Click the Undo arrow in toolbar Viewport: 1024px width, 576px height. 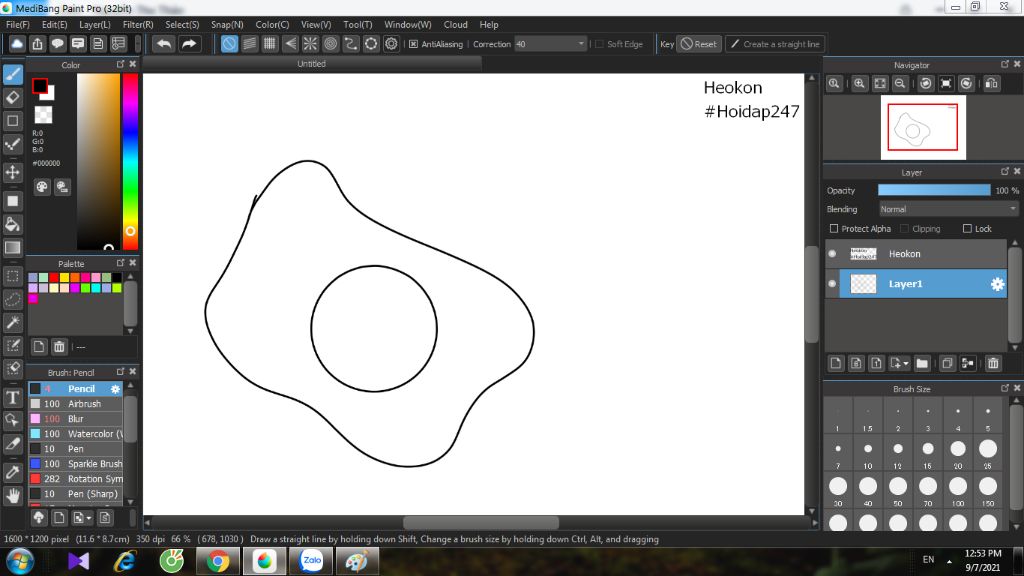(x=163, y=44)
